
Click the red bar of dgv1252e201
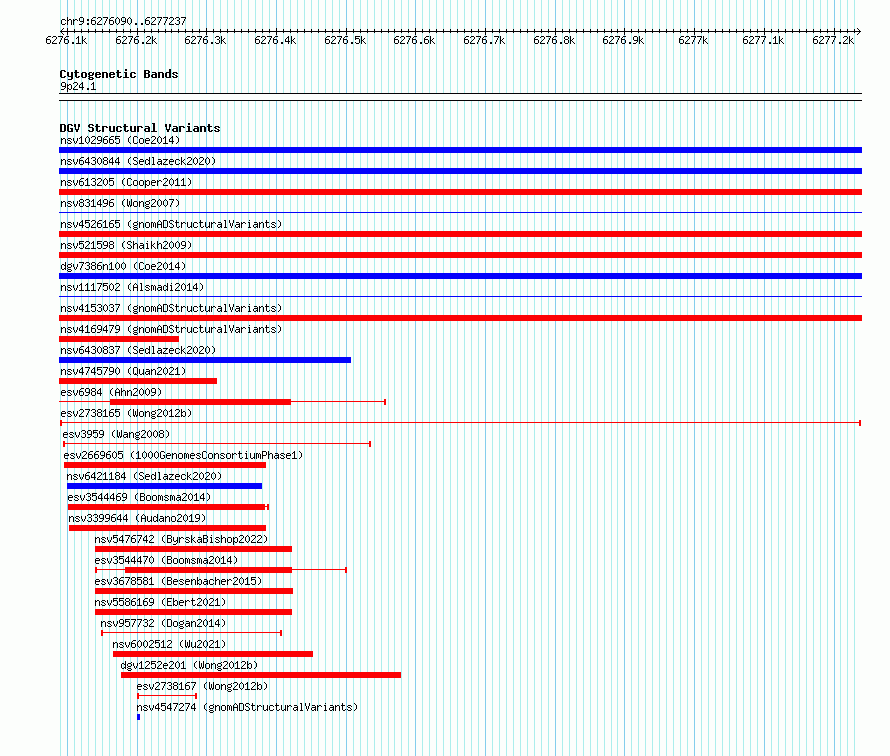pos(261,675)
